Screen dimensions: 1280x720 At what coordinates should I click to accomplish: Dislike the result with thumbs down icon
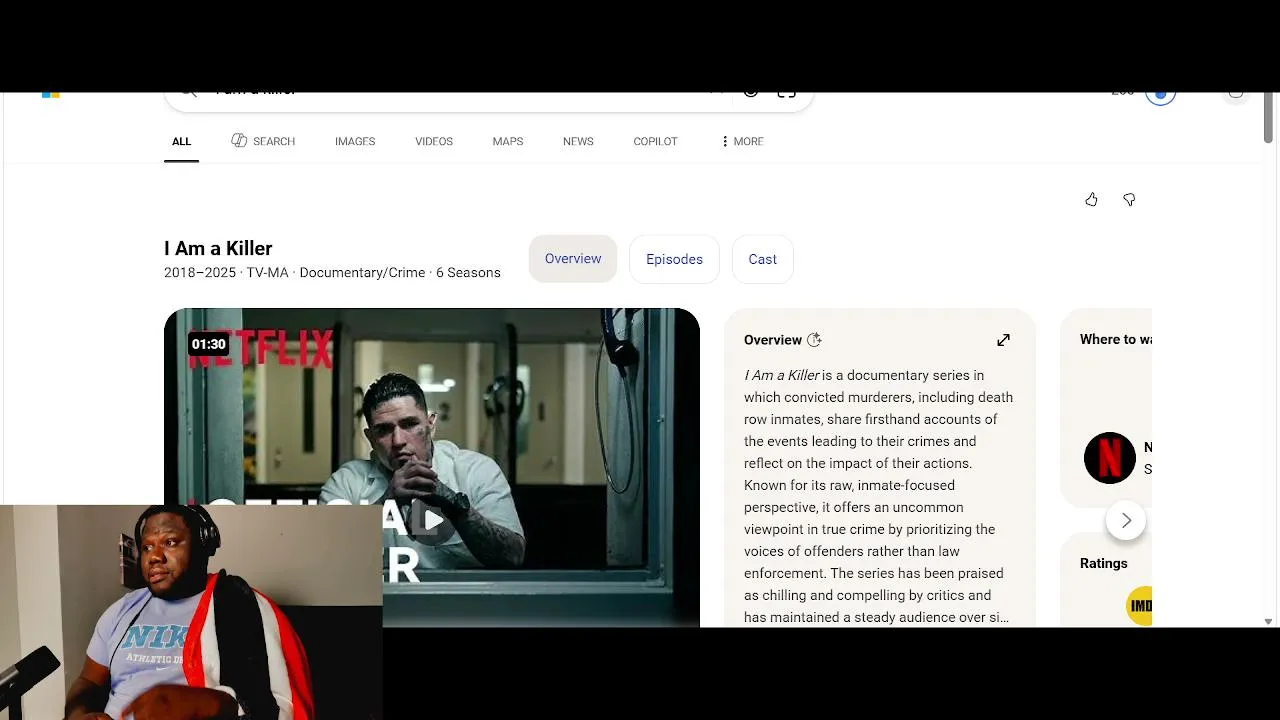click(x=1129, y=200)
